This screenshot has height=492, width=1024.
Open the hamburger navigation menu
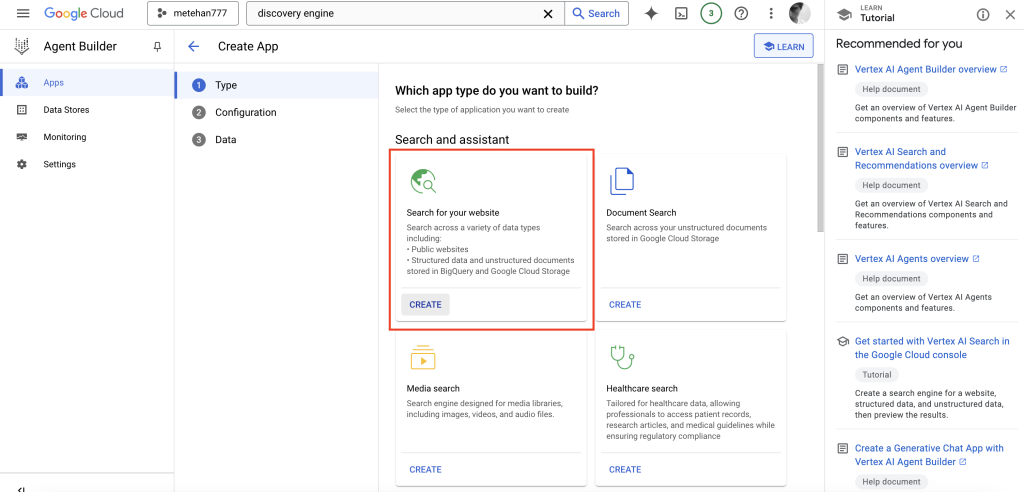tap(23, 14)
